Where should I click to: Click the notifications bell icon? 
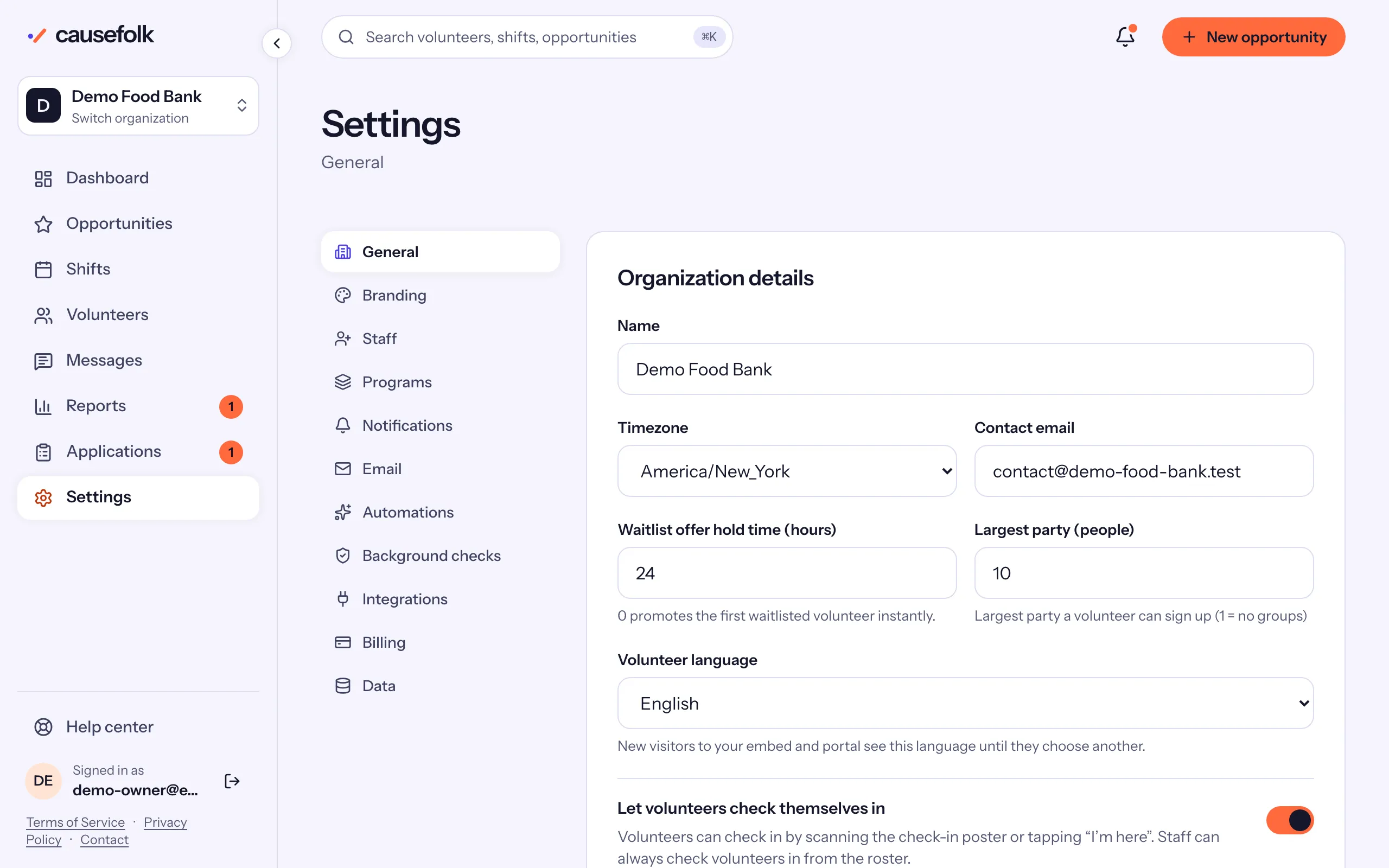(x=1125, y=37)
